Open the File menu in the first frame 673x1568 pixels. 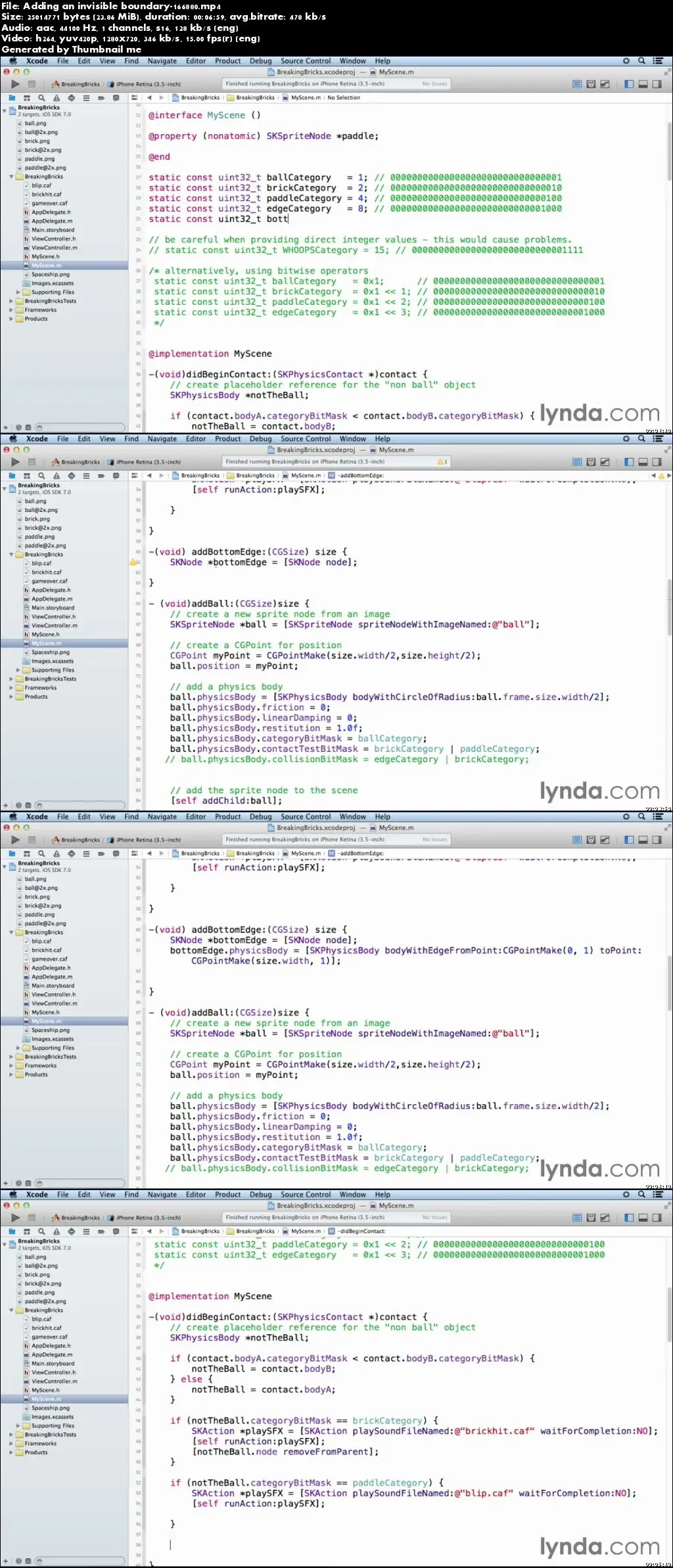point(62,61)
